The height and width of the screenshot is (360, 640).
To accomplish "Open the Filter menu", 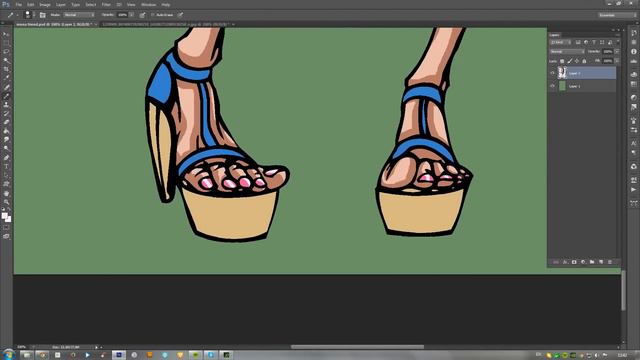I will pyautogui.click(x=106, y=4).
